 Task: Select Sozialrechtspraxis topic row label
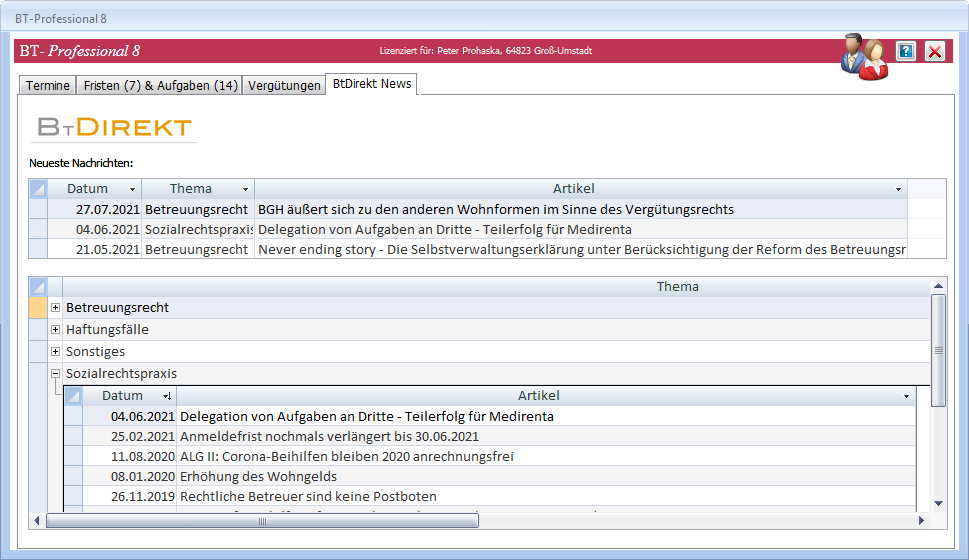coord(121,373)
